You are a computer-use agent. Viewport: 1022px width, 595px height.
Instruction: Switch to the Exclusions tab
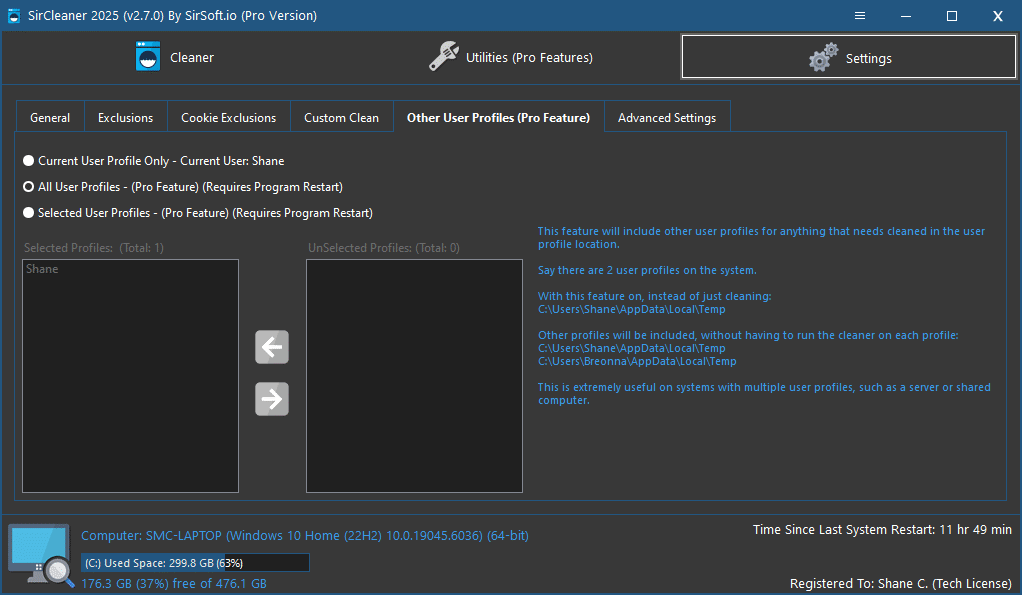tap(125, 117)
